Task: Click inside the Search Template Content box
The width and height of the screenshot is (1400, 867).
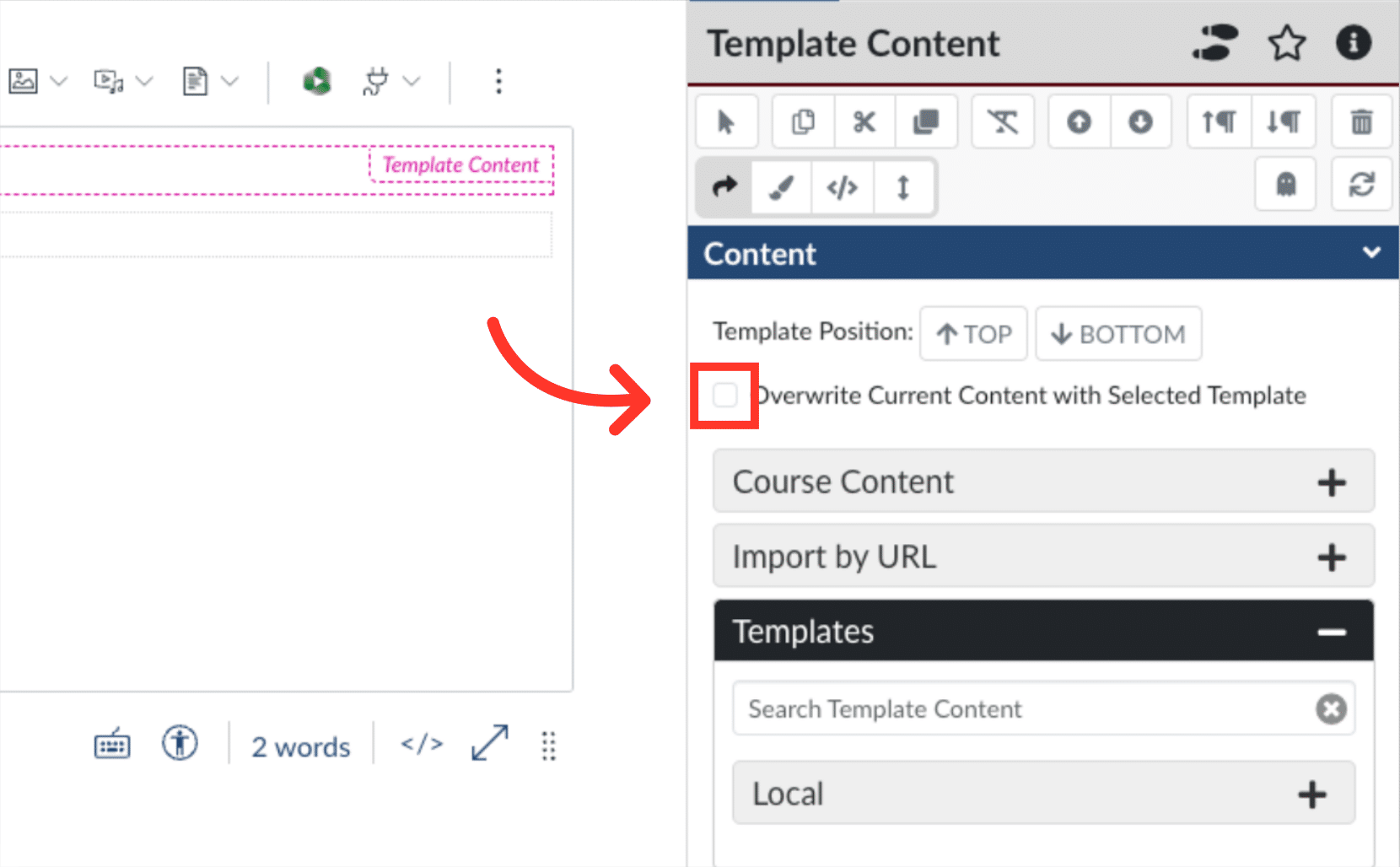Action: [x=970, y=708]
